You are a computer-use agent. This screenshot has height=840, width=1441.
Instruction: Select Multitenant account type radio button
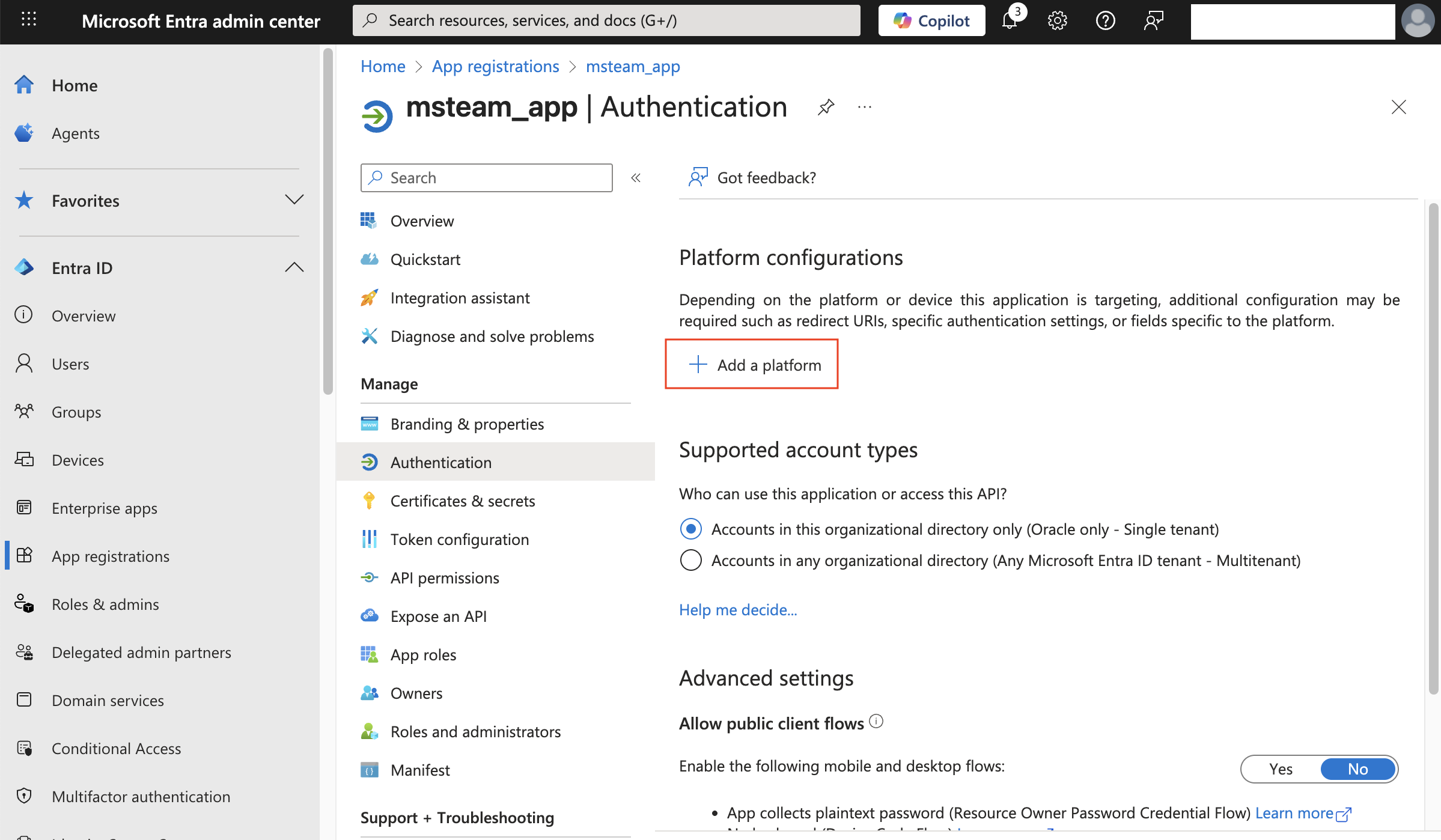pos(690,560)
